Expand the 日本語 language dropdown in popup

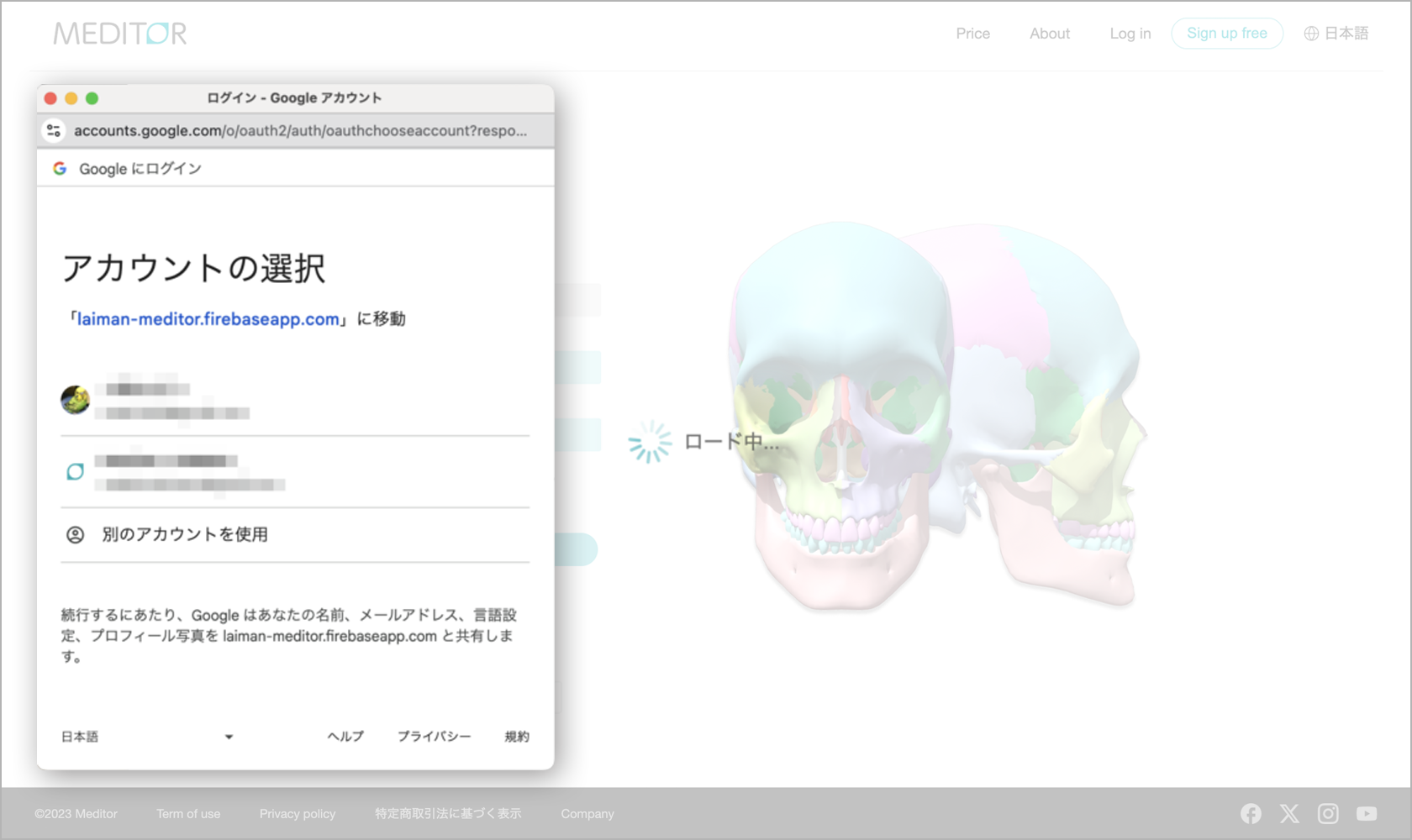click(147, 737)
